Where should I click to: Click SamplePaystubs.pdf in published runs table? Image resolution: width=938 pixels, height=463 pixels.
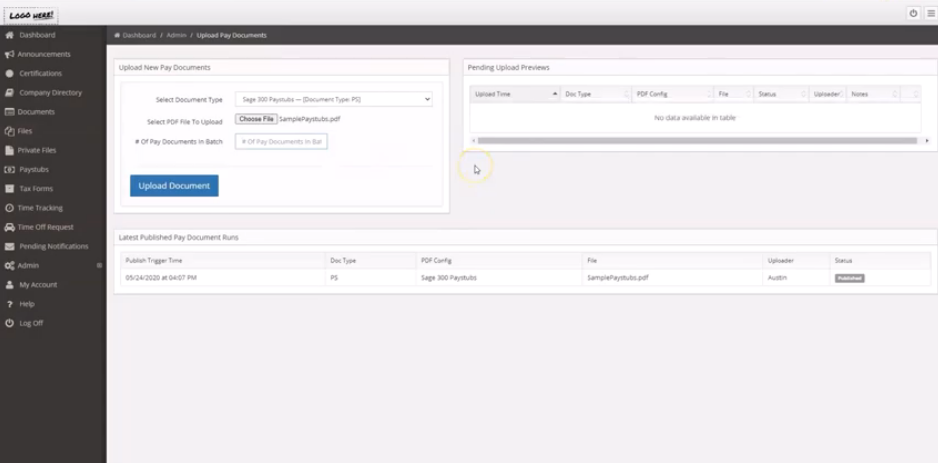[618, 278]
